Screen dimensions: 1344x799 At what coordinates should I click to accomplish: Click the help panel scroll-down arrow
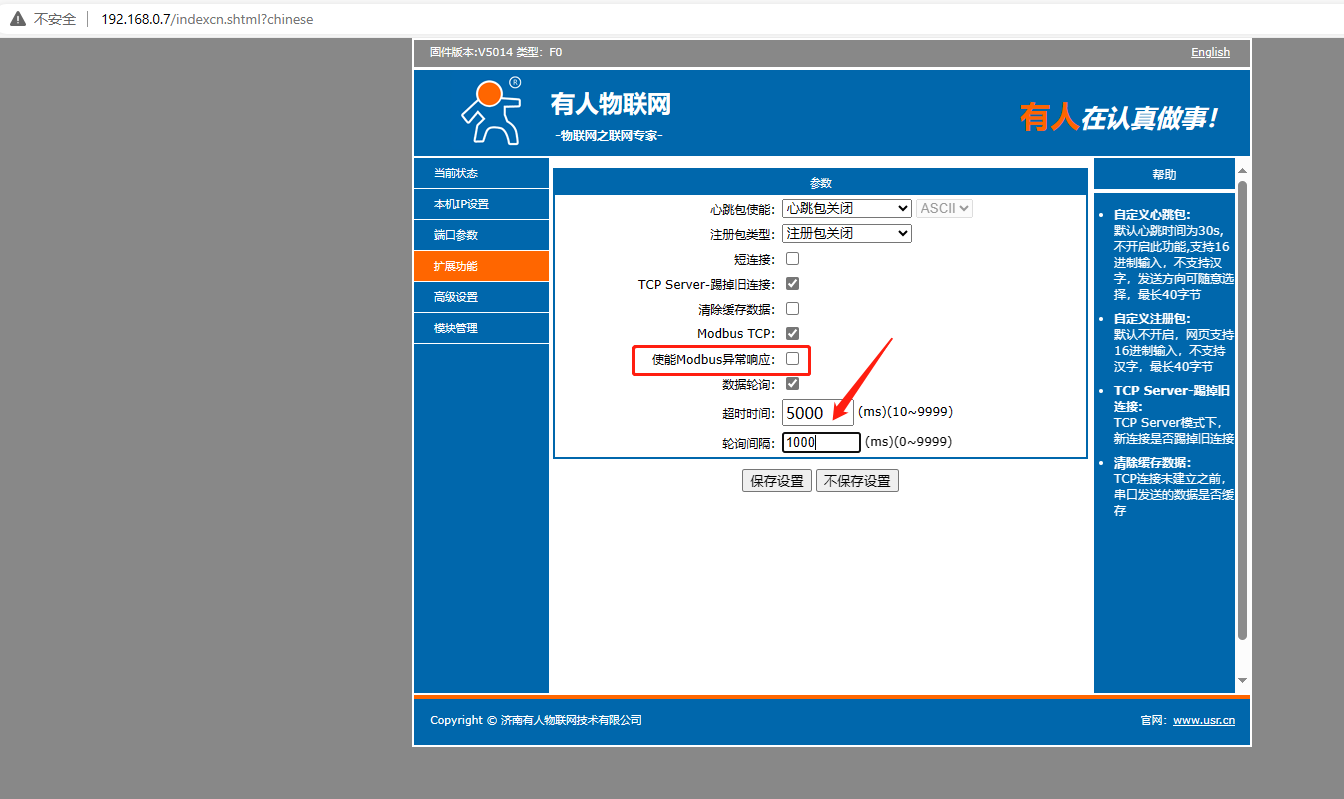click(1242, 681)
